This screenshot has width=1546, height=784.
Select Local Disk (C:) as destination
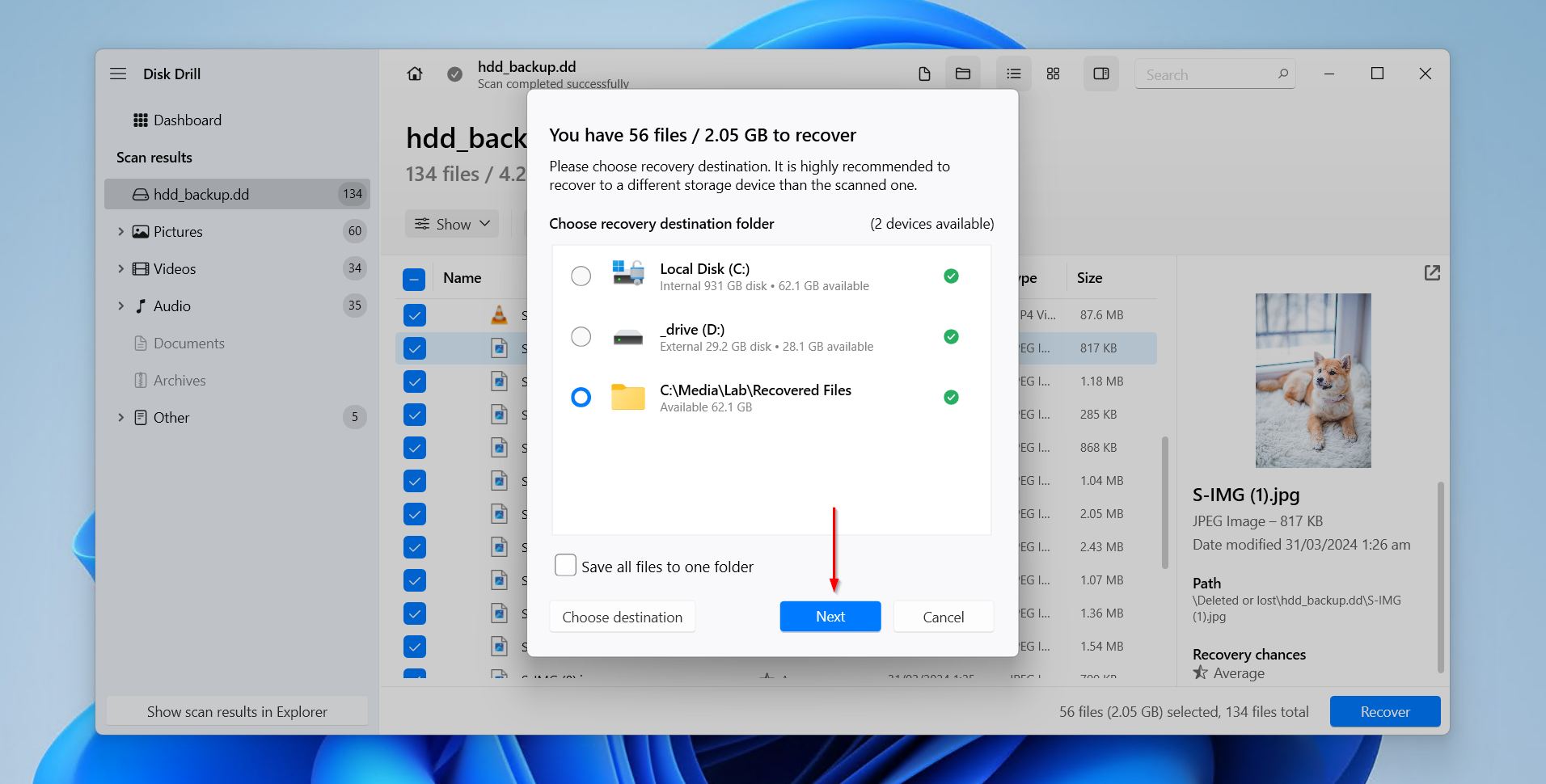(x=581, y=276)
